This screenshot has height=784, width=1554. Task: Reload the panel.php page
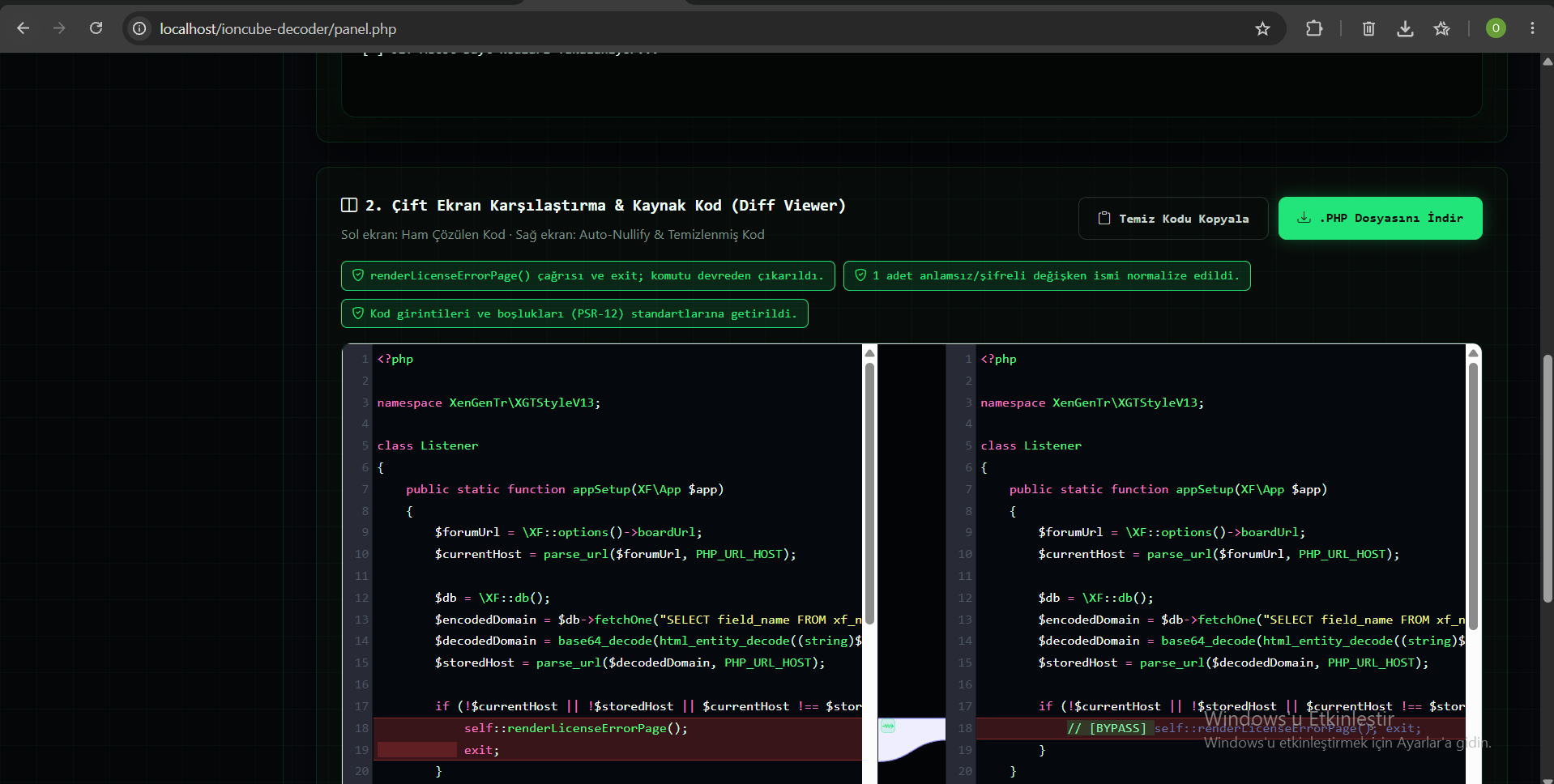coord(96,28)
